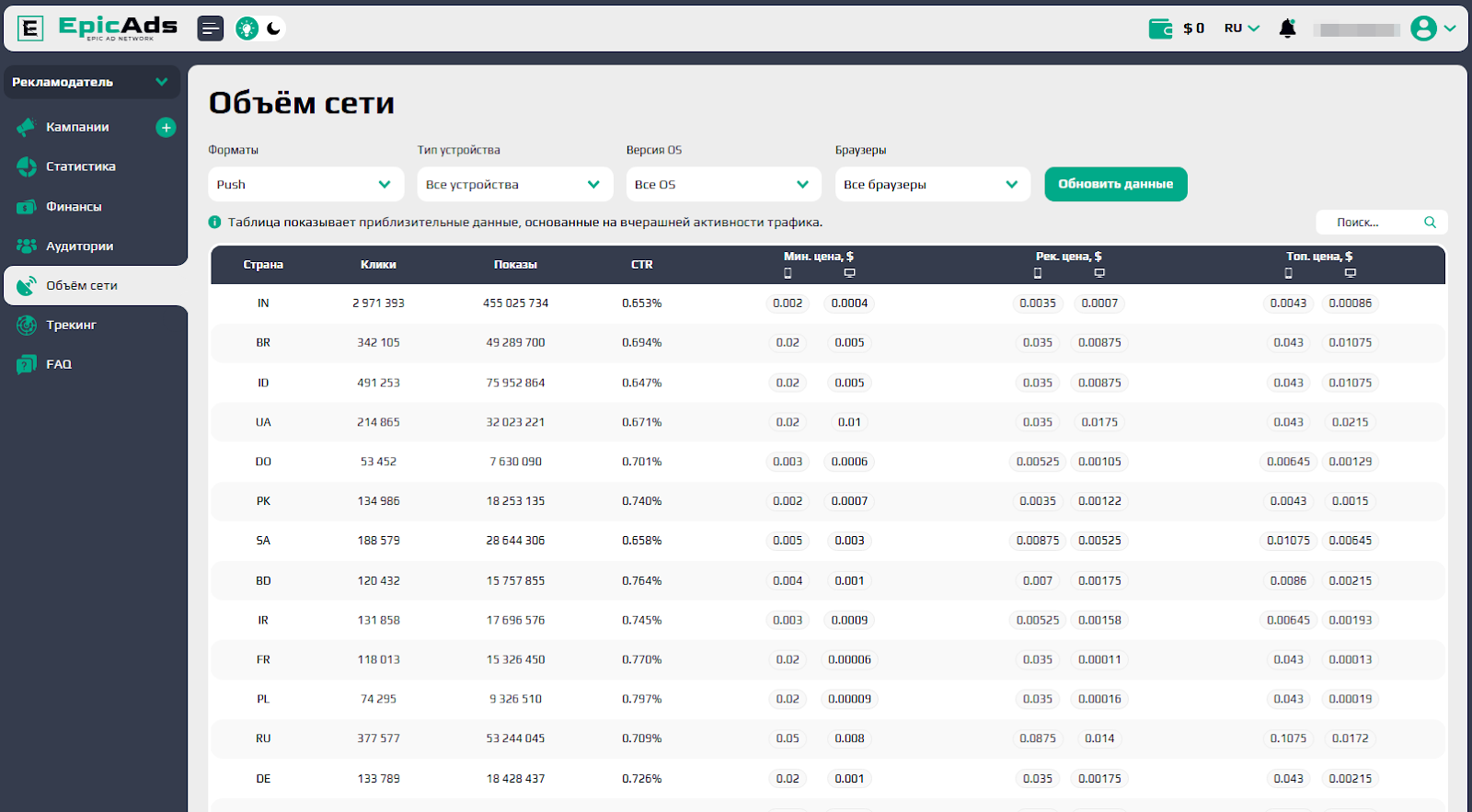1472x812 pixels.
Task: Open notifications bell
Action: (x=1288, y=29)
